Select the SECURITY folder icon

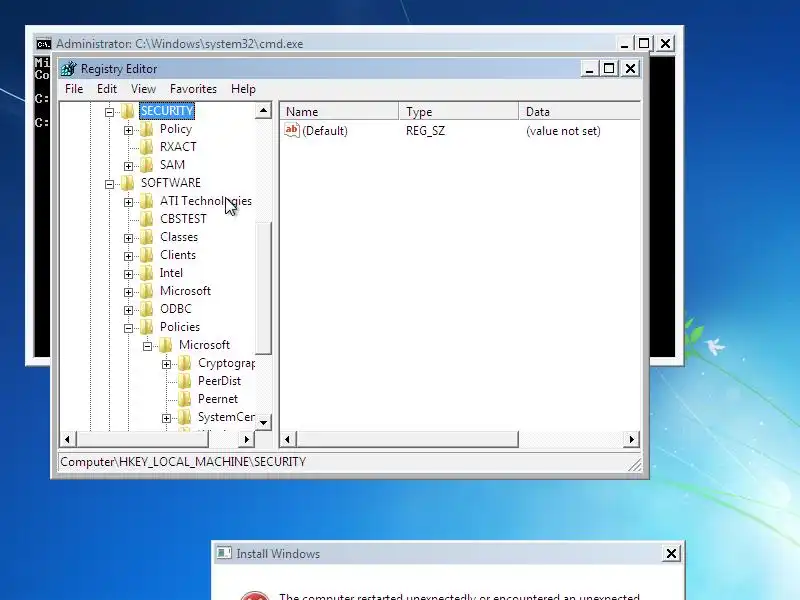click(128, 111)
